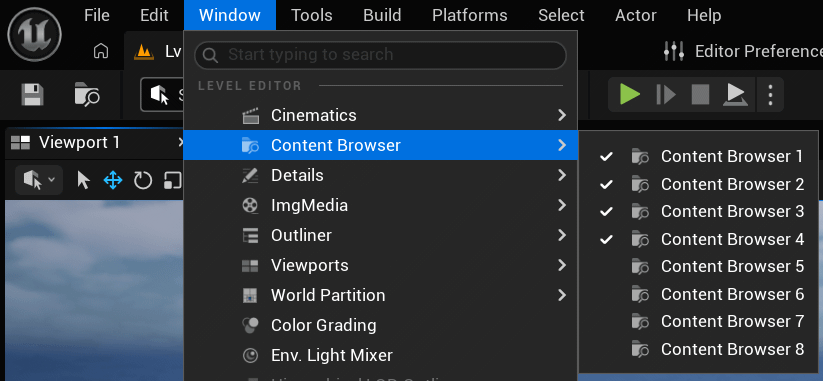
Task: Expand the Viewports submenu arrow
Action: pyautogui.click(x=562, y=266)
